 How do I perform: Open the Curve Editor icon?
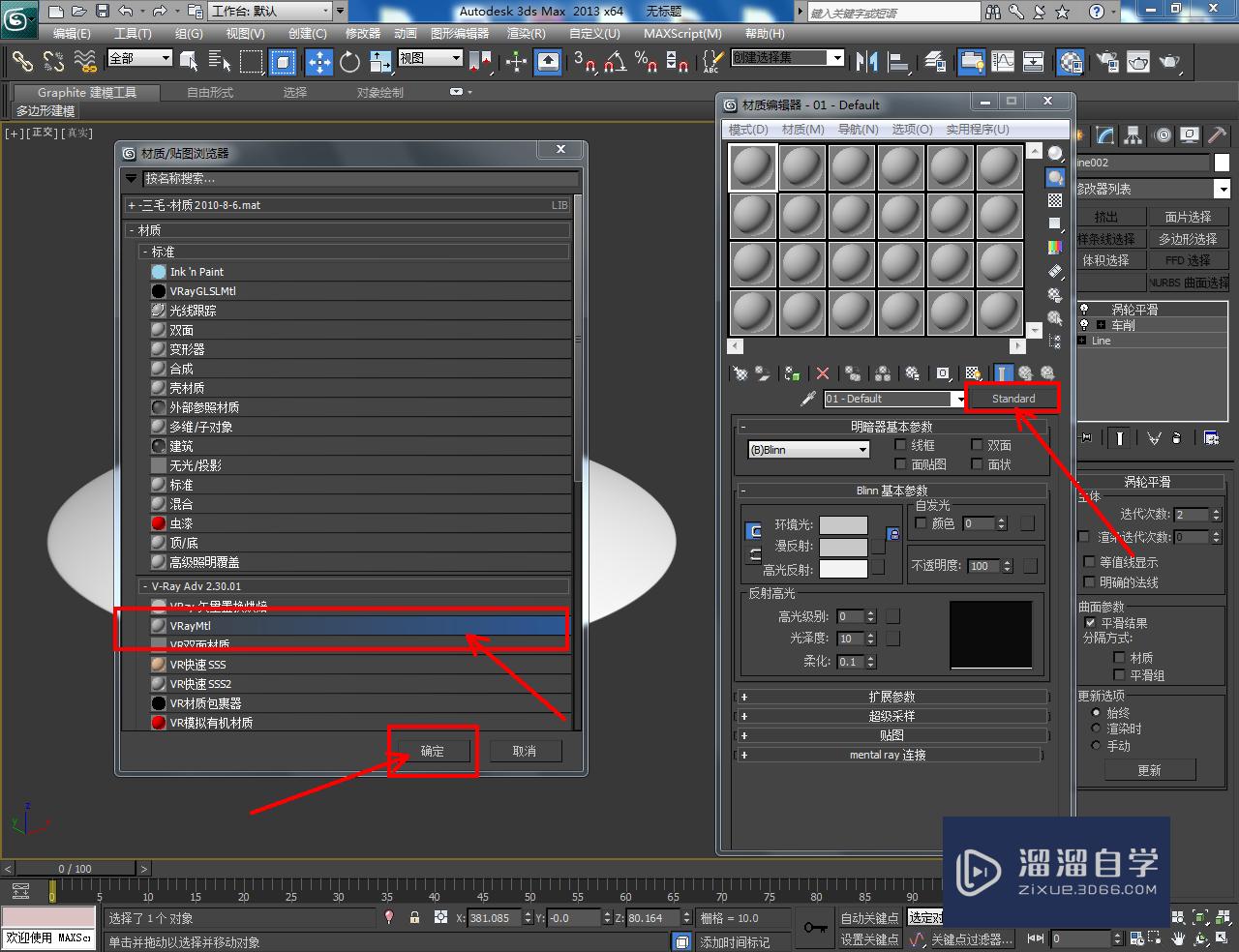(1003, 62)
